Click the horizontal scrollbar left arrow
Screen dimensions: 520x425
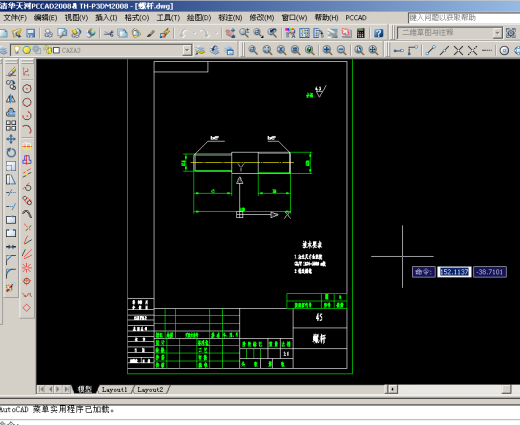click(x=392, y=389)
